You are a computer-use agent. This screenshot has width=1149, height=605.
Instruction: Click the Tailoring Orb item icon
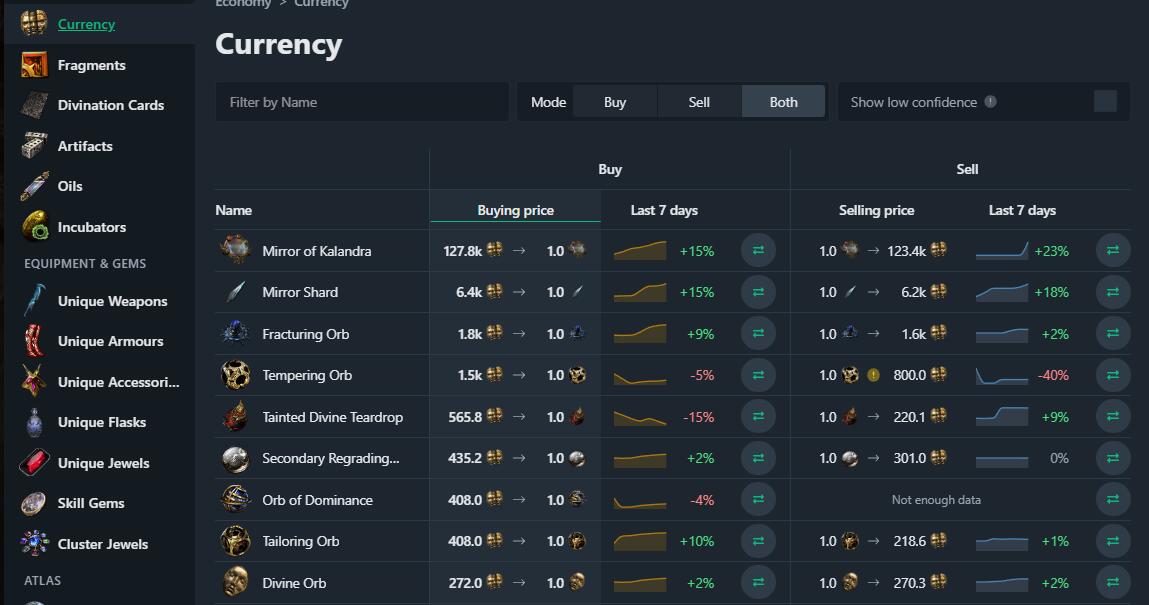(x=236, y=541)
